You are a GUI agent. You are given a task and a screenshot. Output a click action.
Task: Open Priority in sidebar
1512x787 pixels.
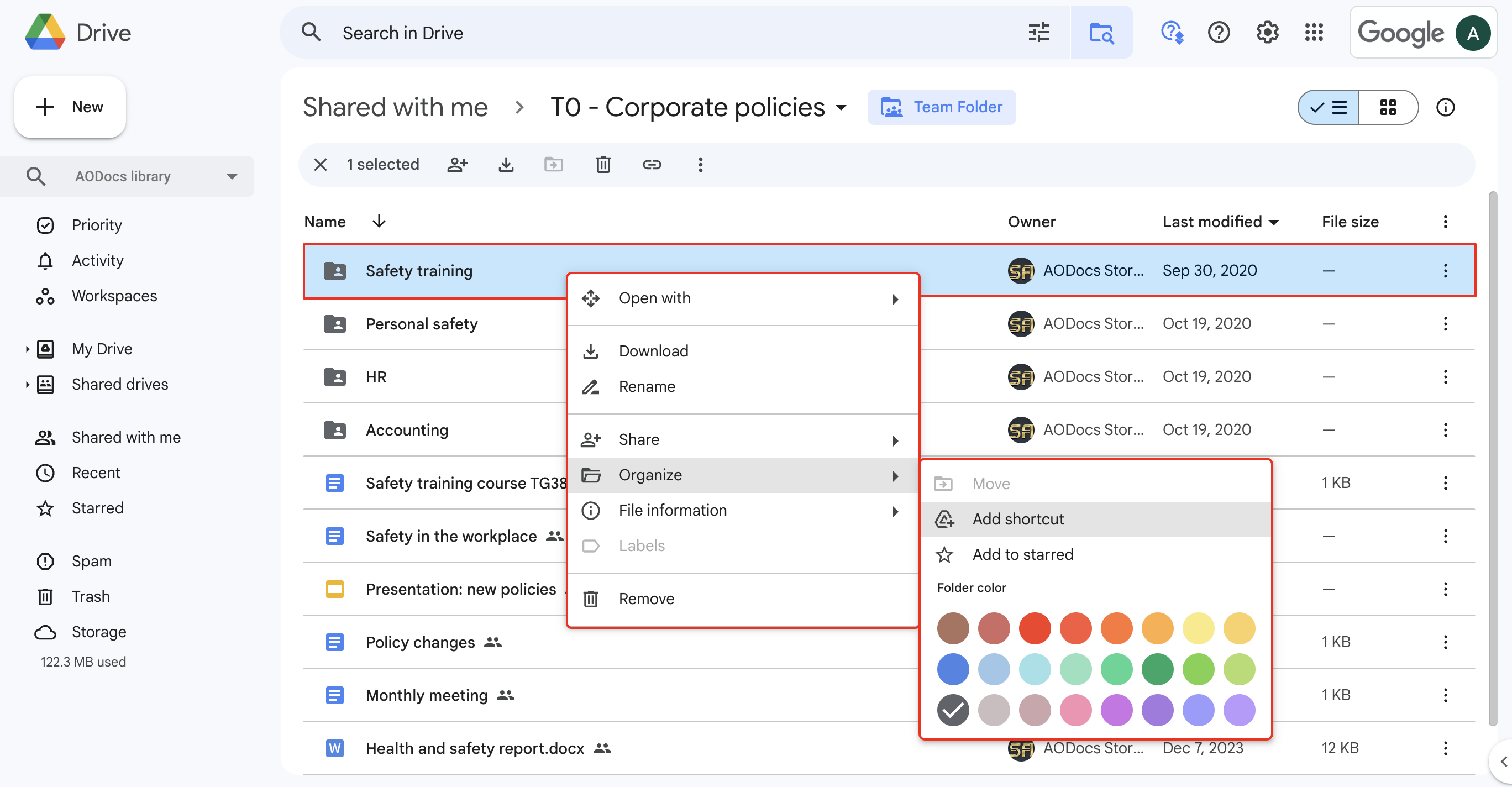97,225
